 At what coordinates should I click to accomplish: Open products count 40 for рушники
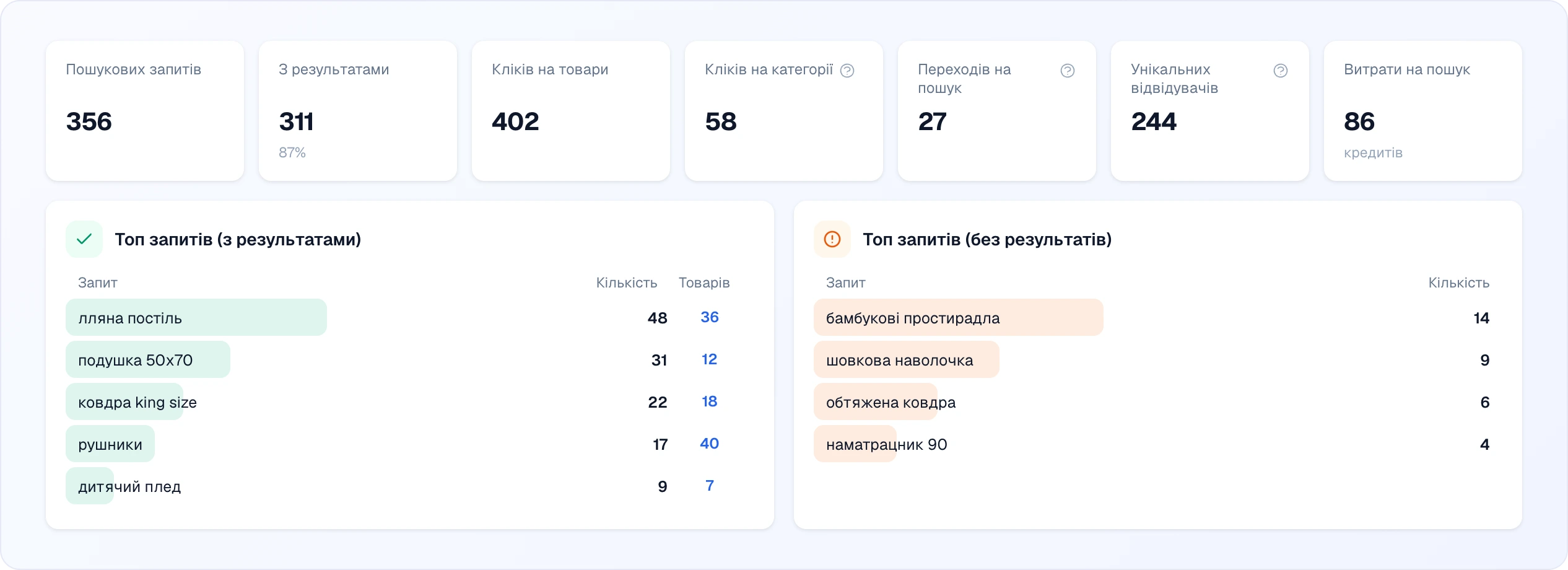(x=710, y=444)
